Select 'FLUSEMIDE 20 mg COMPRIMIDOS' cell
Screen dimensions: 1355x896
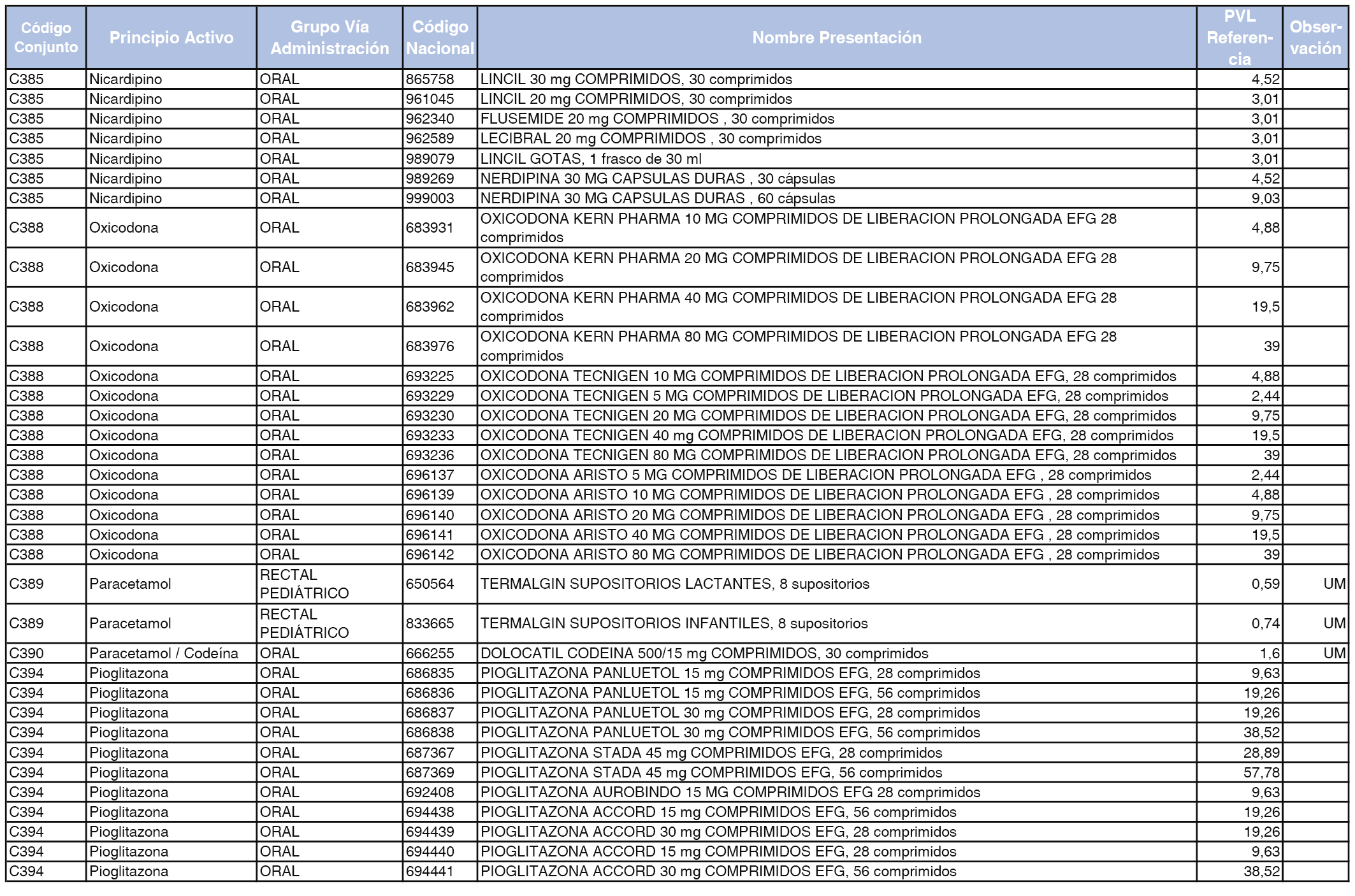click(x=837, y=119)
